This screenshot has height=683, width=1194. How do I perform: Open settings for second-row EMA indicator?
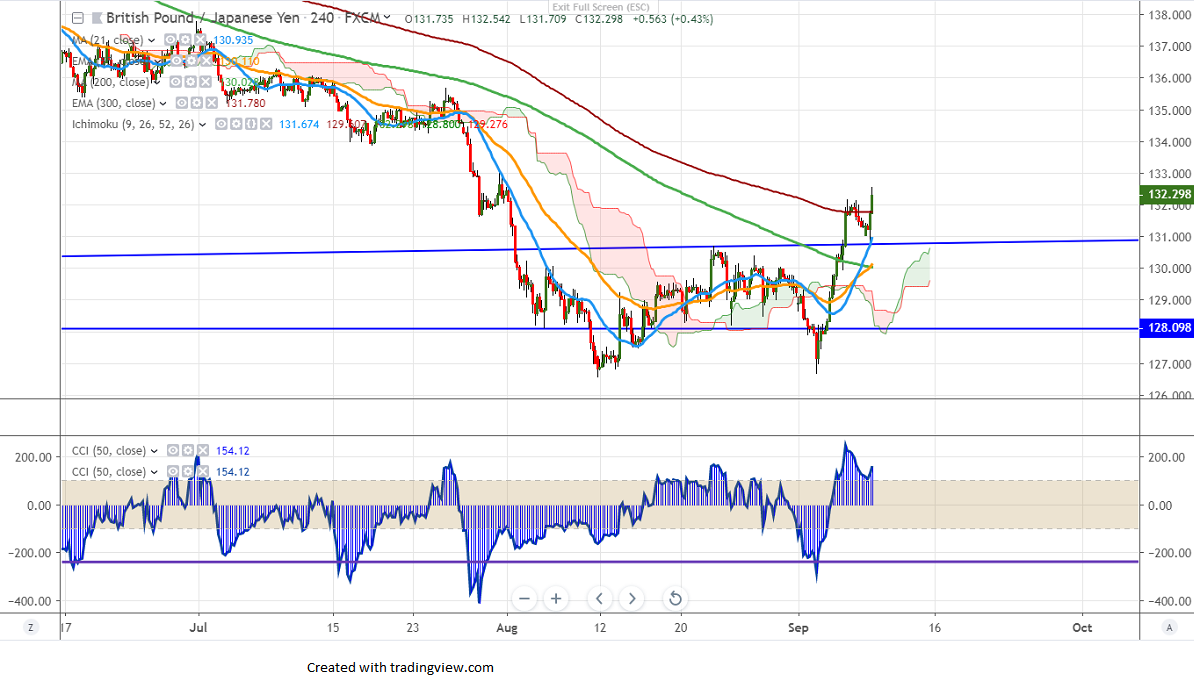pos(190,61)
